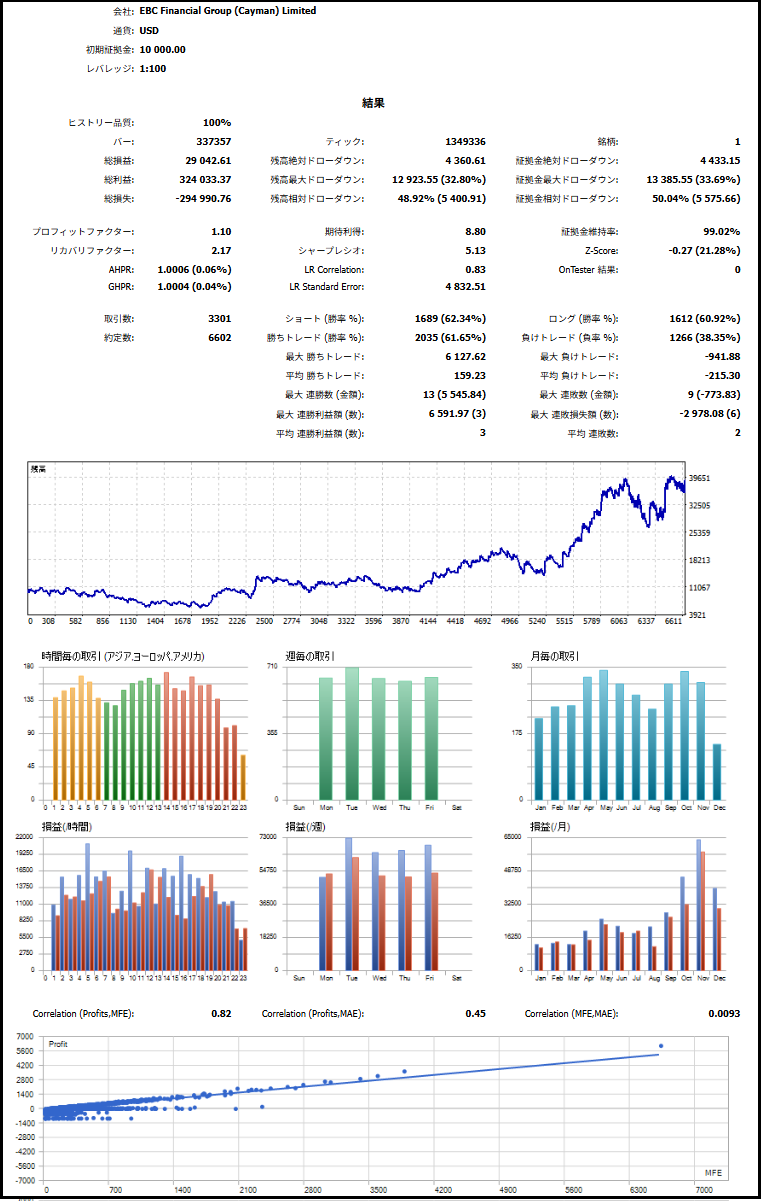Screen dimensions: 762x1201
Task: Click the 残高 label on balance chart
Action: 38,468
